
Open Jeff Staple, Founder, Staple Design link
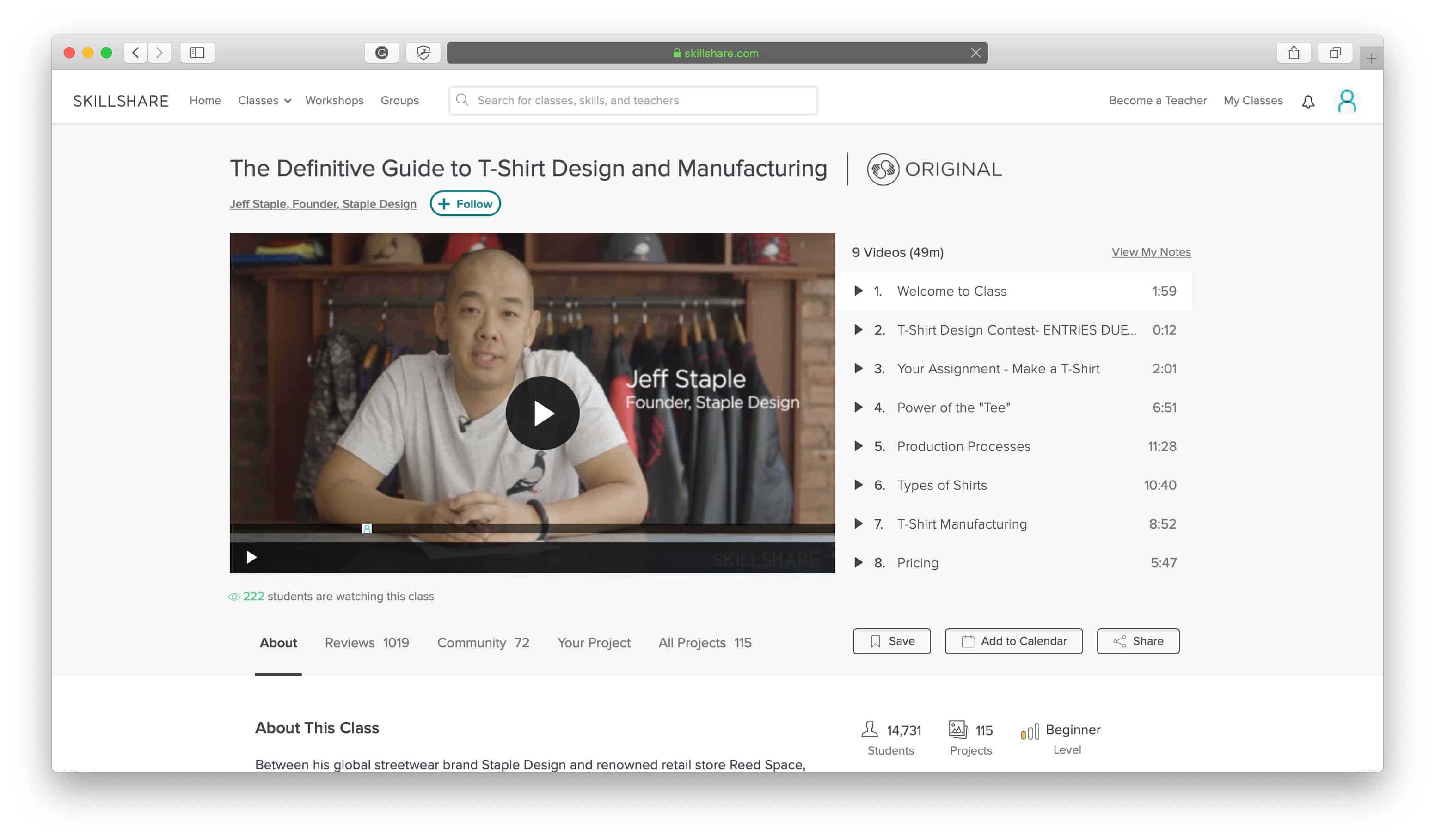[323, 204]
